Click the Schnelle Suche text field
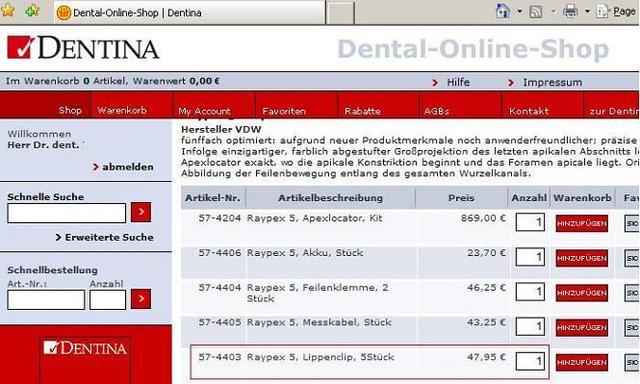Screen dimensions: 640x384 (x=67, y=213)
